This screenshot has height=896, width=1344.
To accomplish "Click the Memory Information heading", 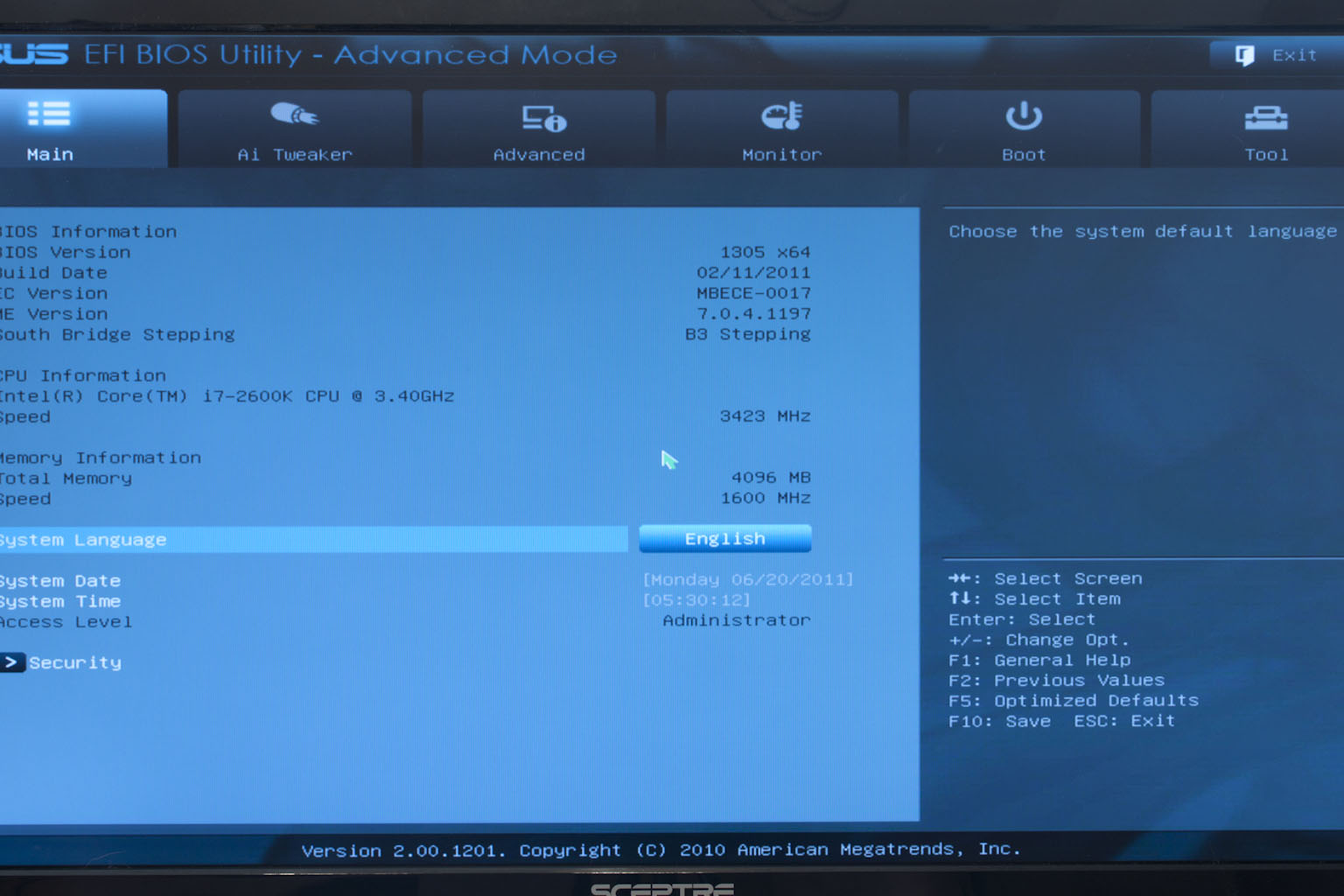I will [x=101, y=458].
